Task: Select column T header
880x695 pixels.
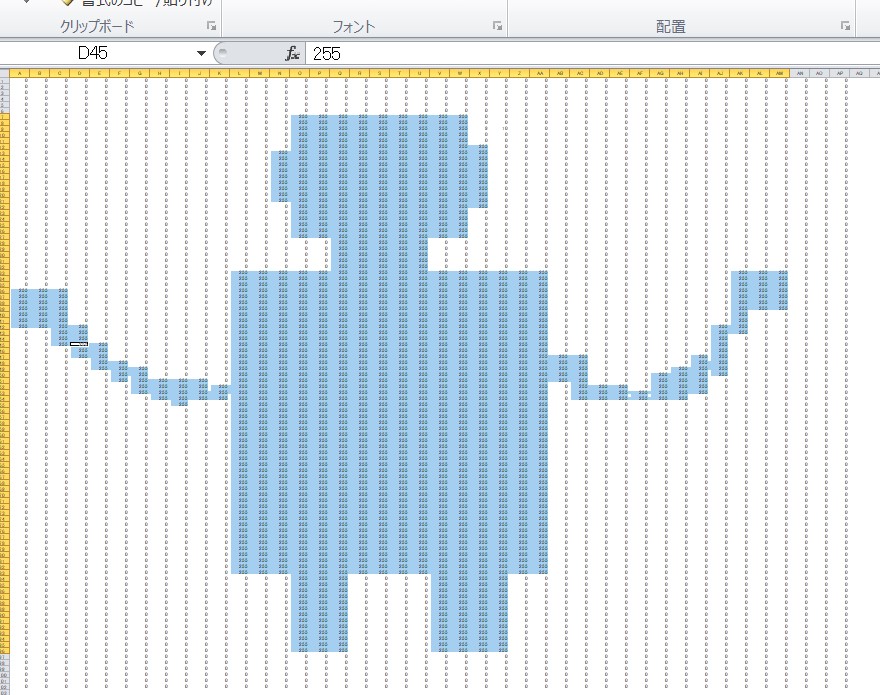Action: pyautogui.click(x=400, y=73)
